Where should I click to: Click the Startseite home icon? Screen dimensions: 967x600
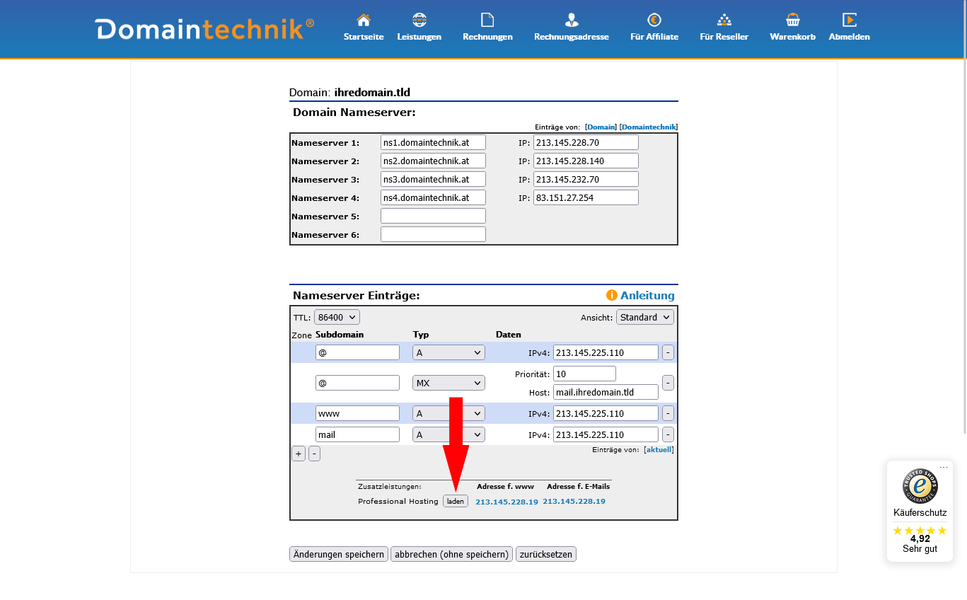point(362,20)
